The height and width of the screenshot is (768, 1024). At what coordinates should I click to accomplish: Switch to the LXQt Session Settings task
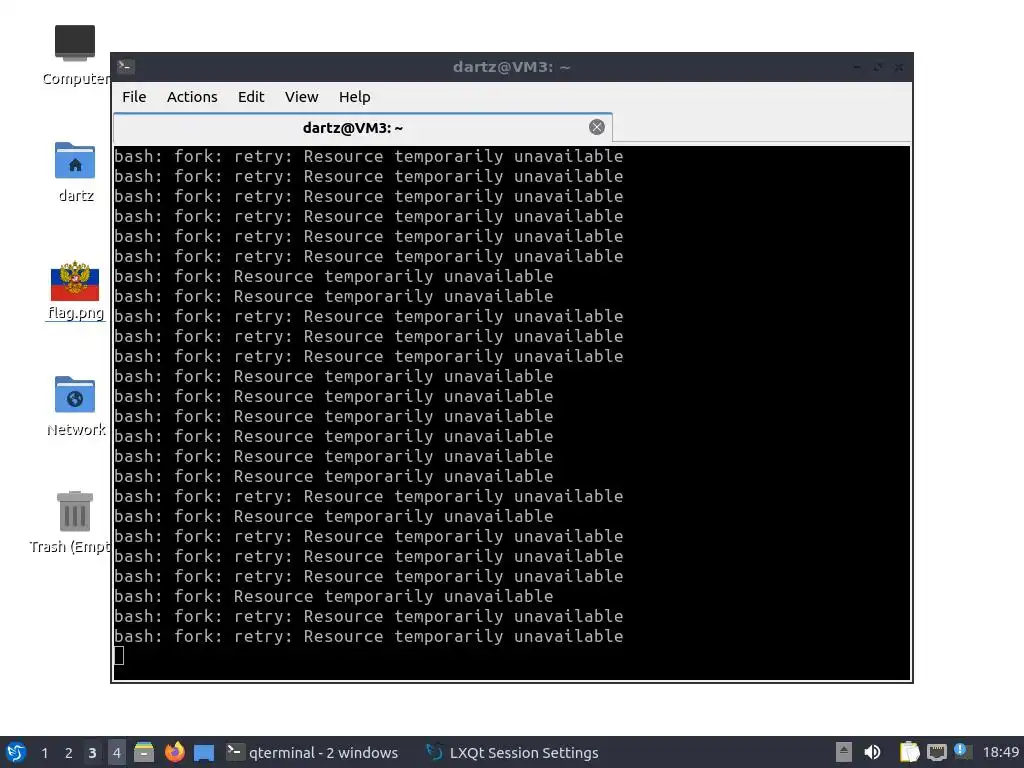(512, 752)
